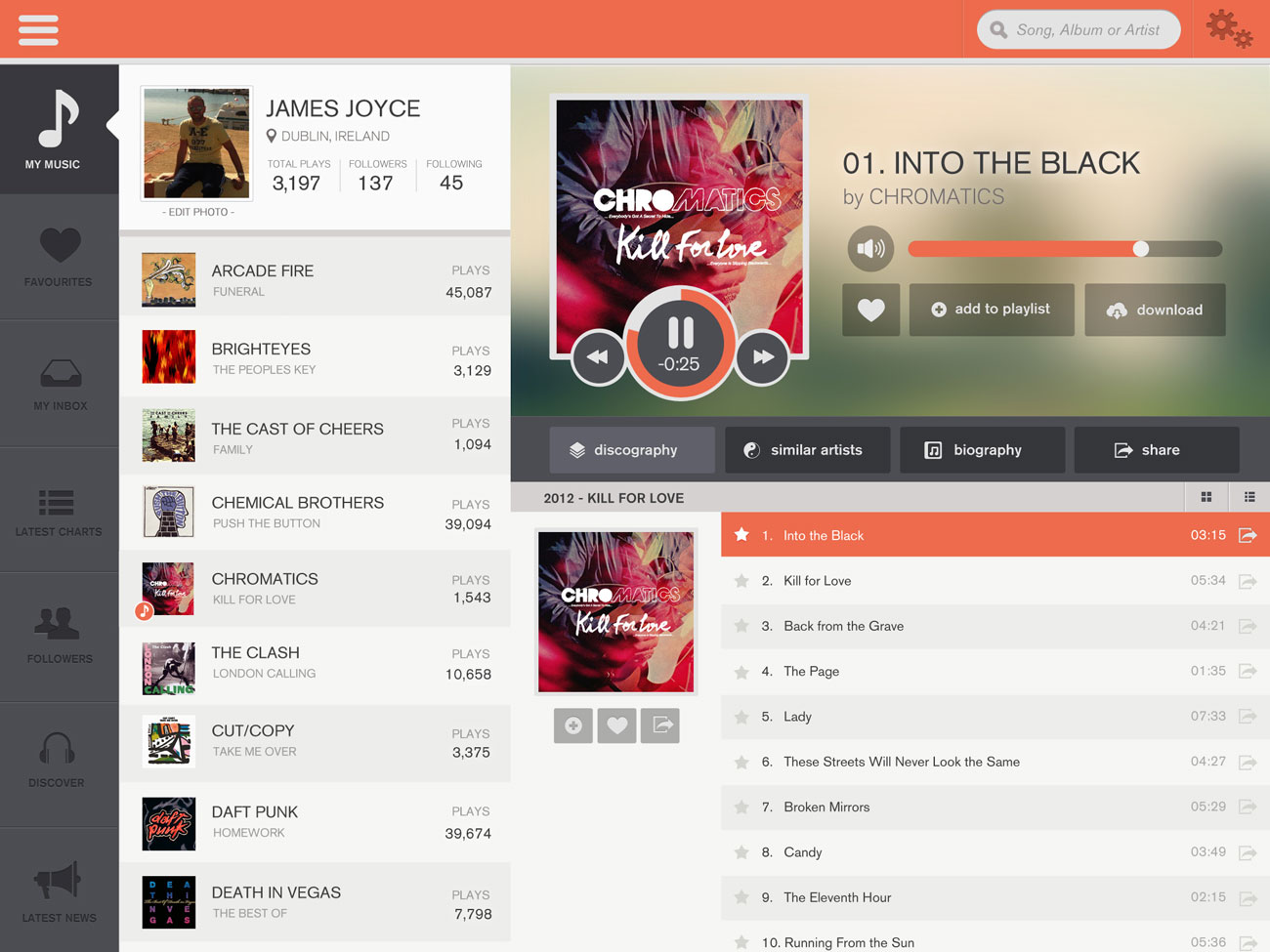Switch to similar artists tab
Viewport: 1270px width, 952px height.
807,450
